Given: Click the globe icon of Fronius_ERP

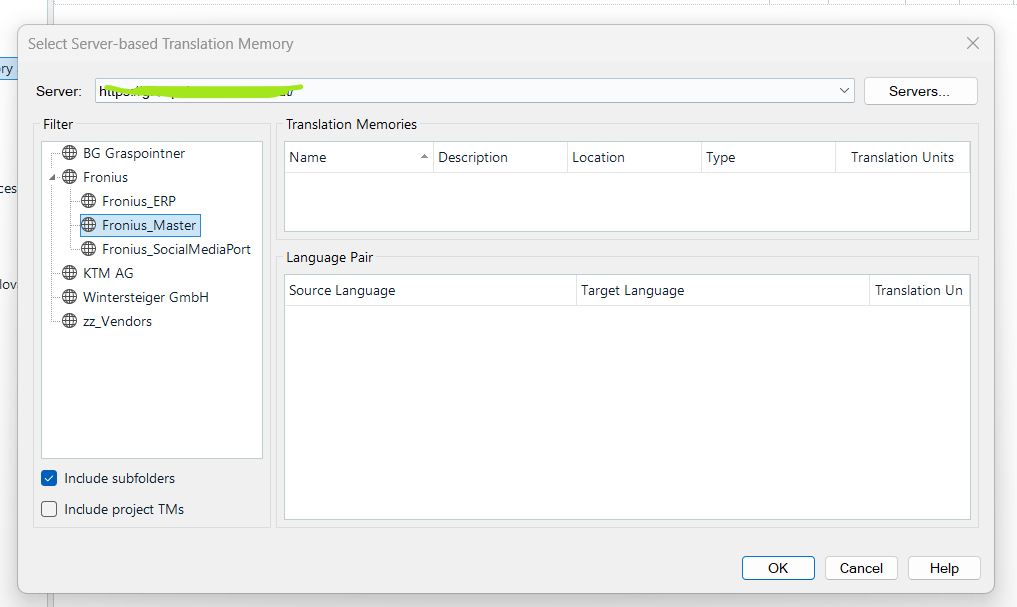Looking at the screenshot, I should pyautogui.click(x=88, y=201).
